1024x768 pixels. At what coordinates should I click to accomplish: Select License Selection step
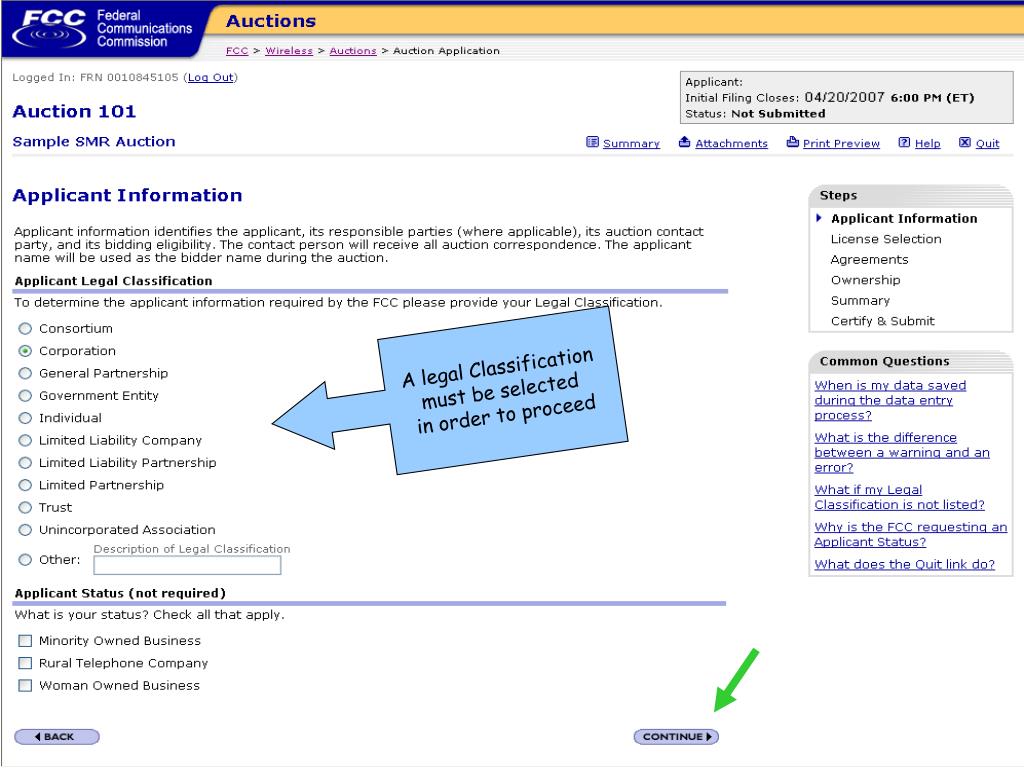[886, 239]
